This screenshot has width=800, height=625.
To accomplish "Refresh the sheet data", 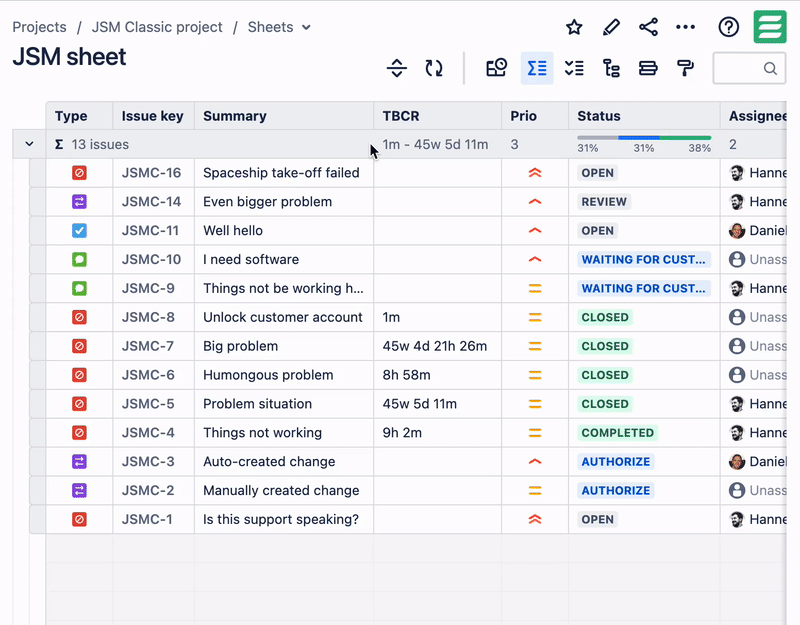I will 434,68.
